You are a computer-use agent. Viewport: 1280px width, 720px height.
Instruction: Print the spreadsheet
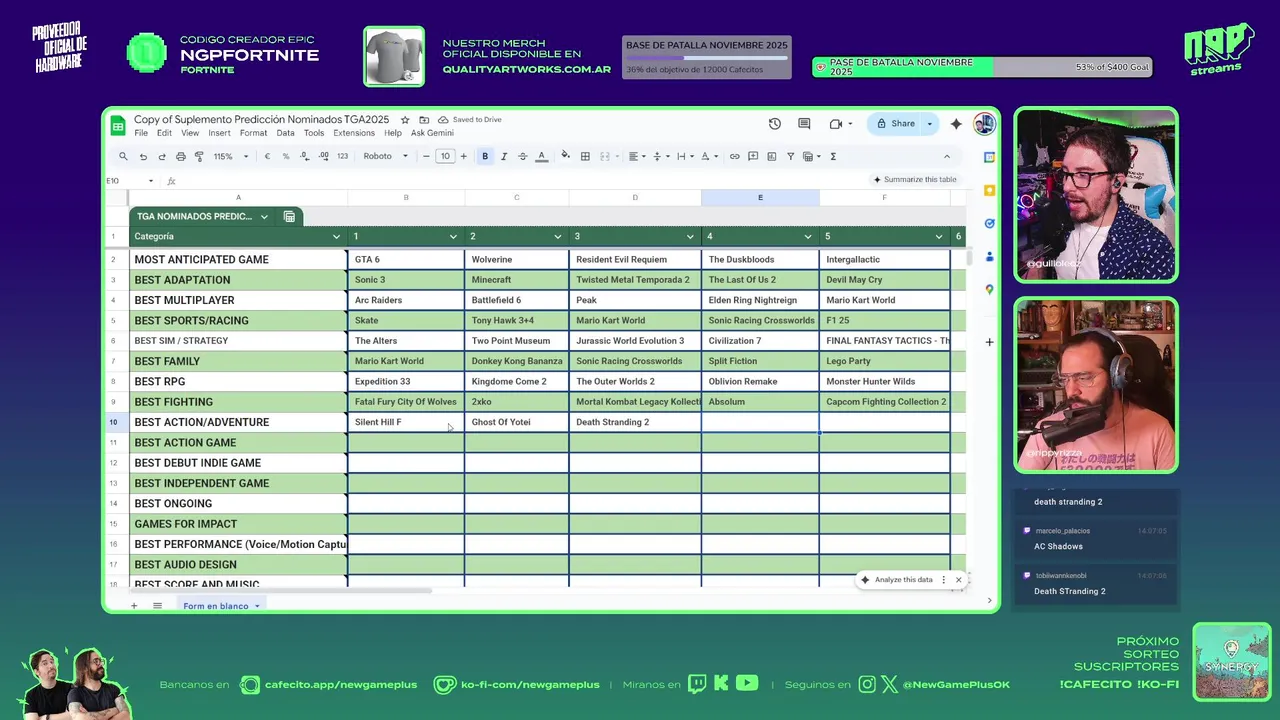point(180,156)
